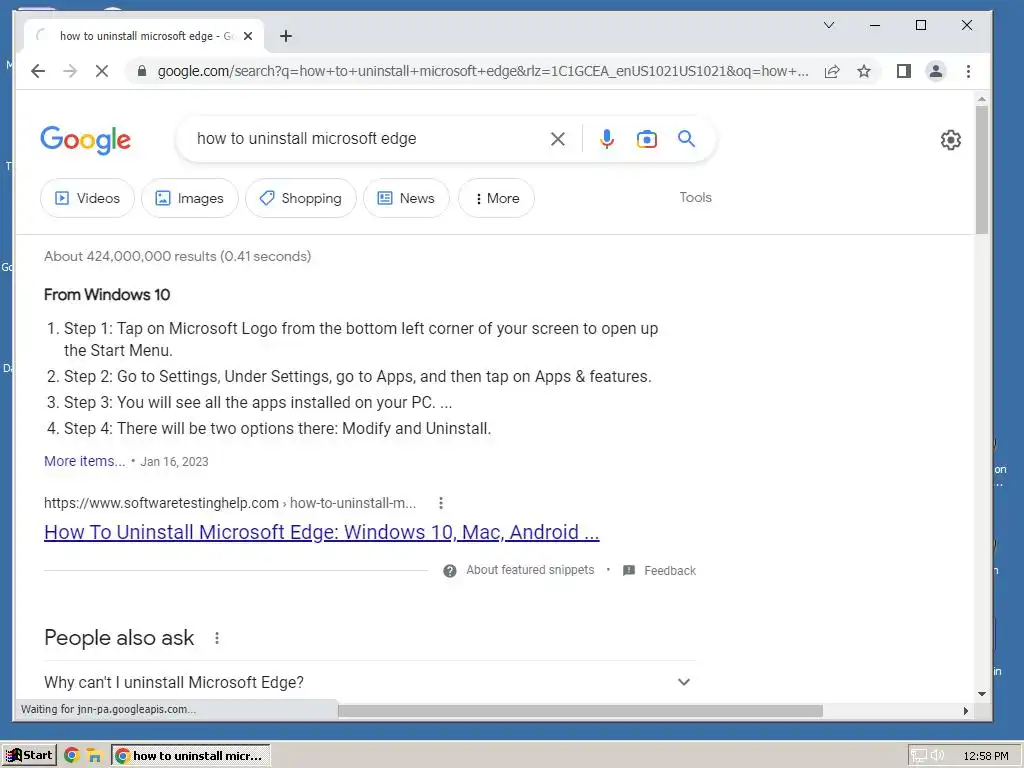Filter results by News

click(x=406, y=198)
